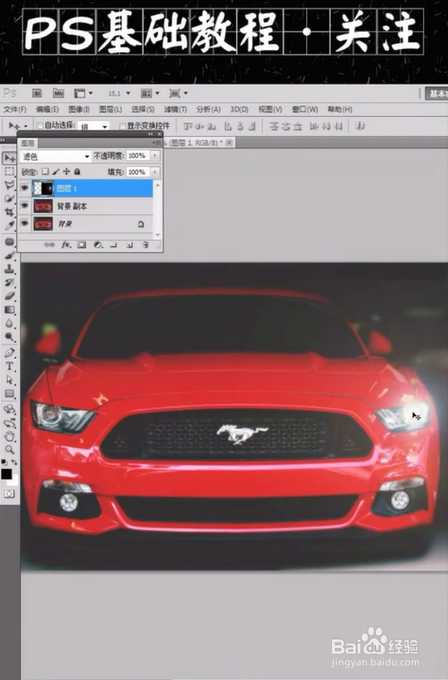Select the Rectangular Marquee tool
This screenshot has width=448, height=680.
pos(9,172)
